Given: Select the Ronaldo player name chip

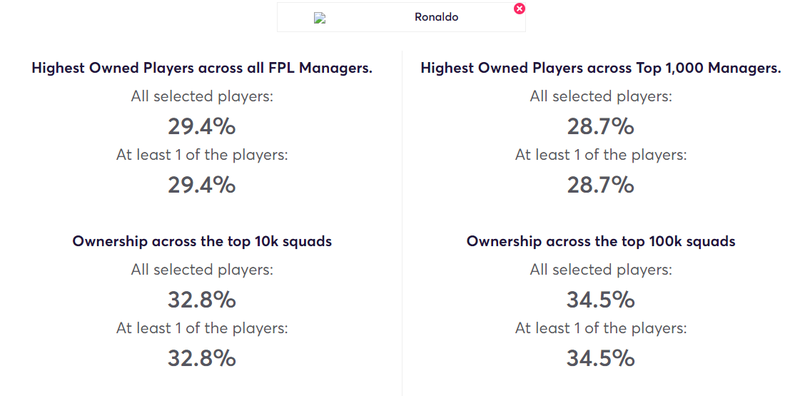Looking at the screenshot, I should (401, 17).
